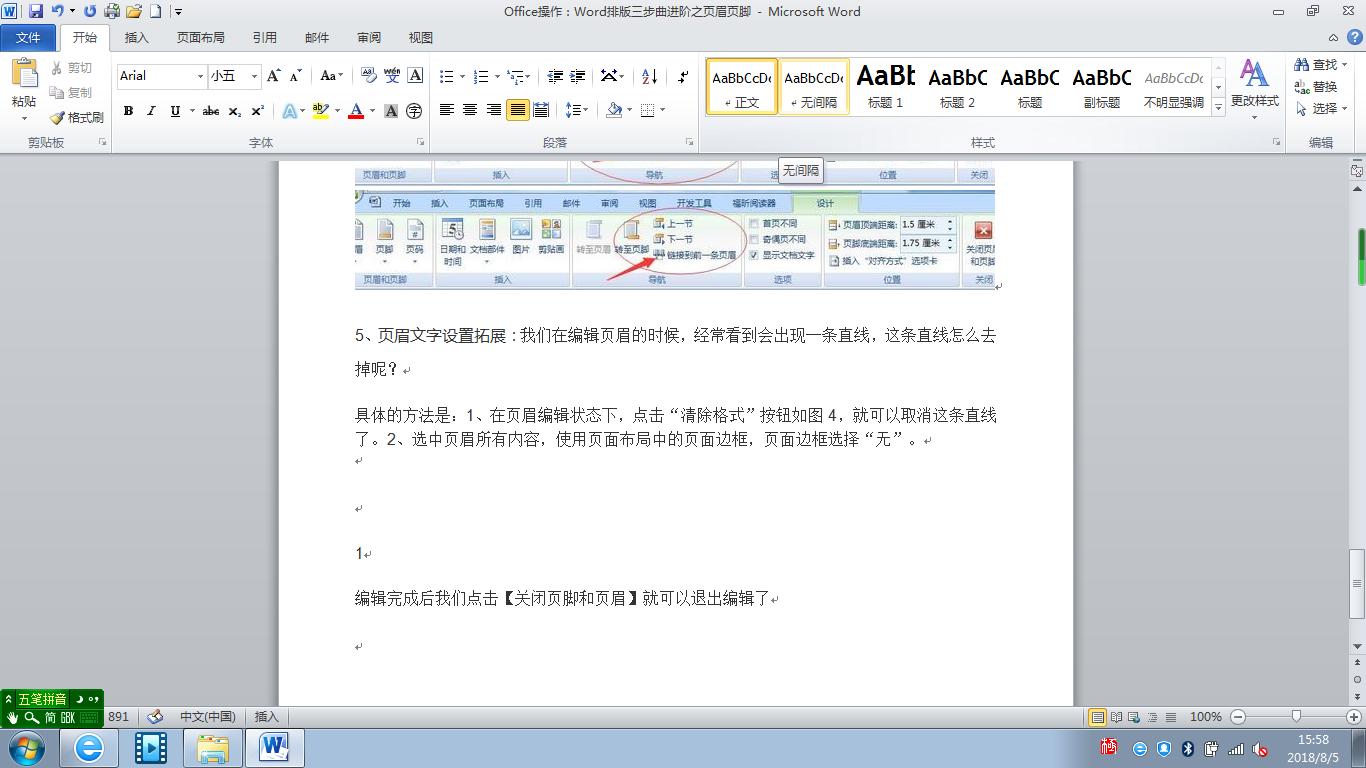This screenshot has width=1366, height=768.
Task: Switch to the 插入 ribbon tab
Action: point(136,37)
